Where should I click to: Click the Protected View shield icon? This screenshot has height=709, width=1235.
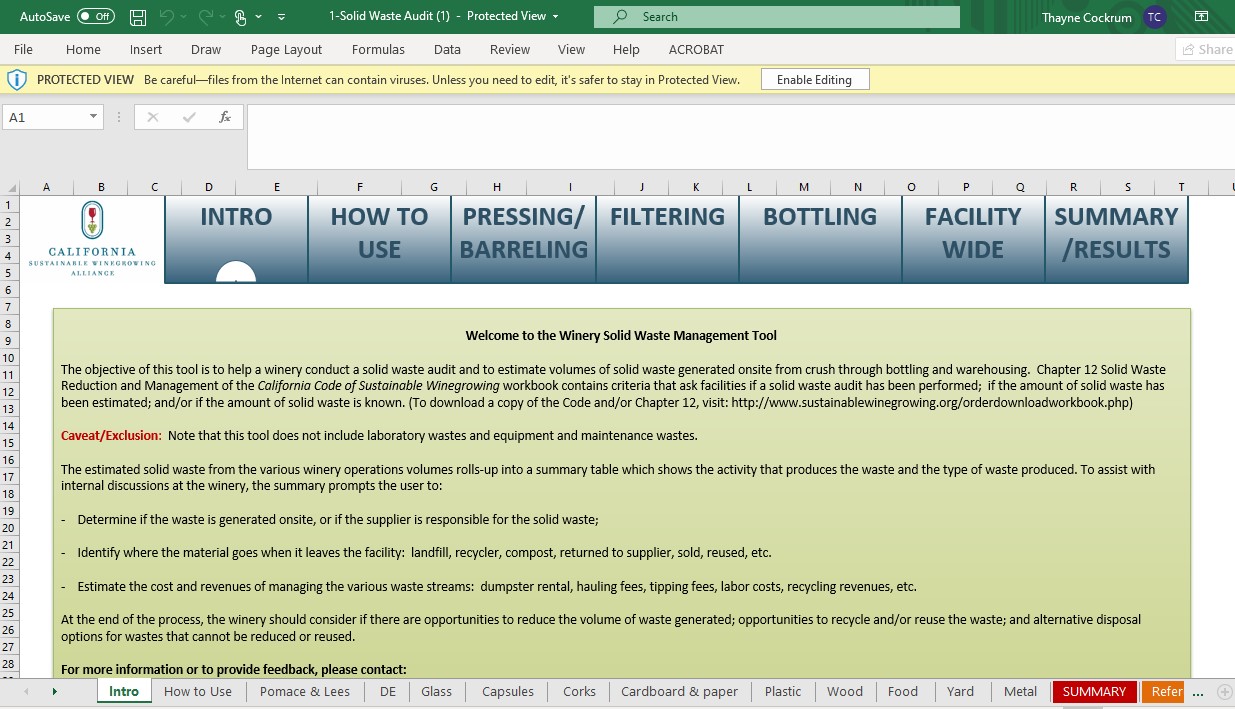tap(17, 80)
